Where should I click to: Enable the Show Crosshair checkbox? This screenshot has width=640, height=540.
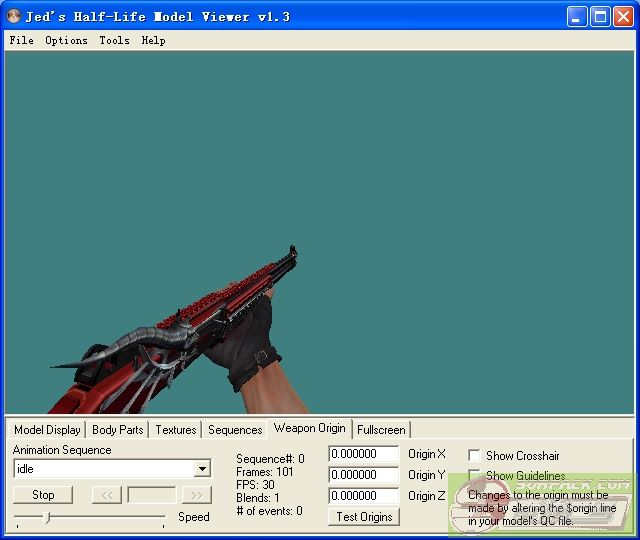[474, 455]
